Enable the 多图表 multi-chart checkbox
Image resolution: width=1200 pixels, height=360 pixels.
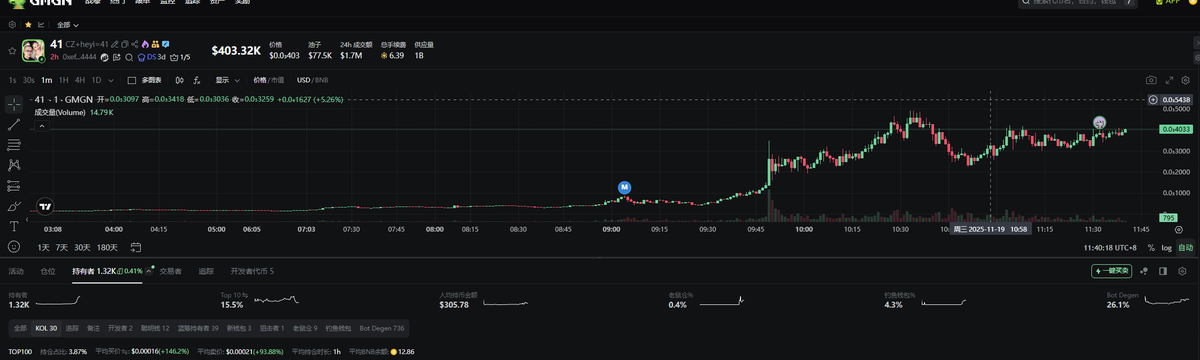pyautogui.click(x=132, y=80)
